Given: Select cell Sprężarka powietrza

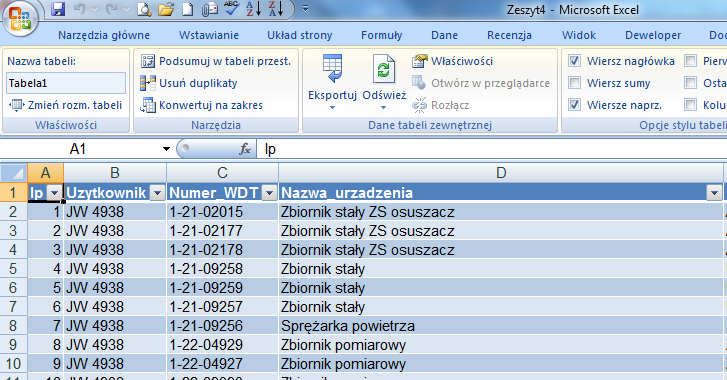Looking at the screenshot, I should click(x=501, y=326).
